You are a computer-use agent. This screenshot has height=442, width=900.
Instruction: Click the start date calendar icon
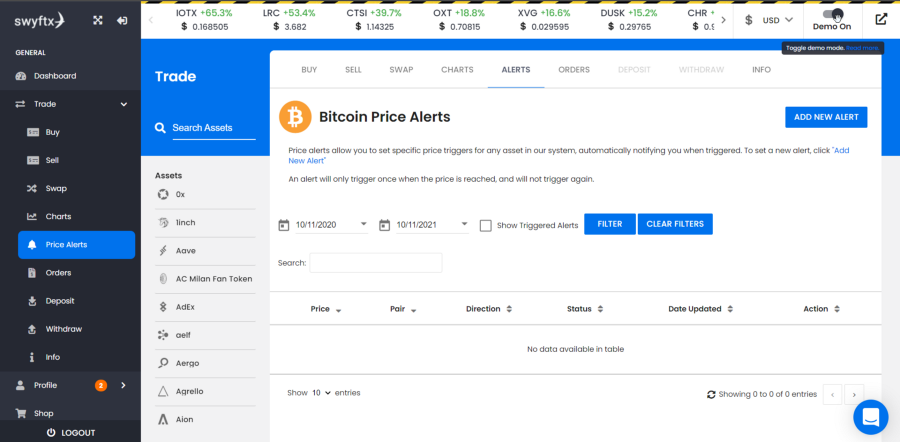coord(284,225)
